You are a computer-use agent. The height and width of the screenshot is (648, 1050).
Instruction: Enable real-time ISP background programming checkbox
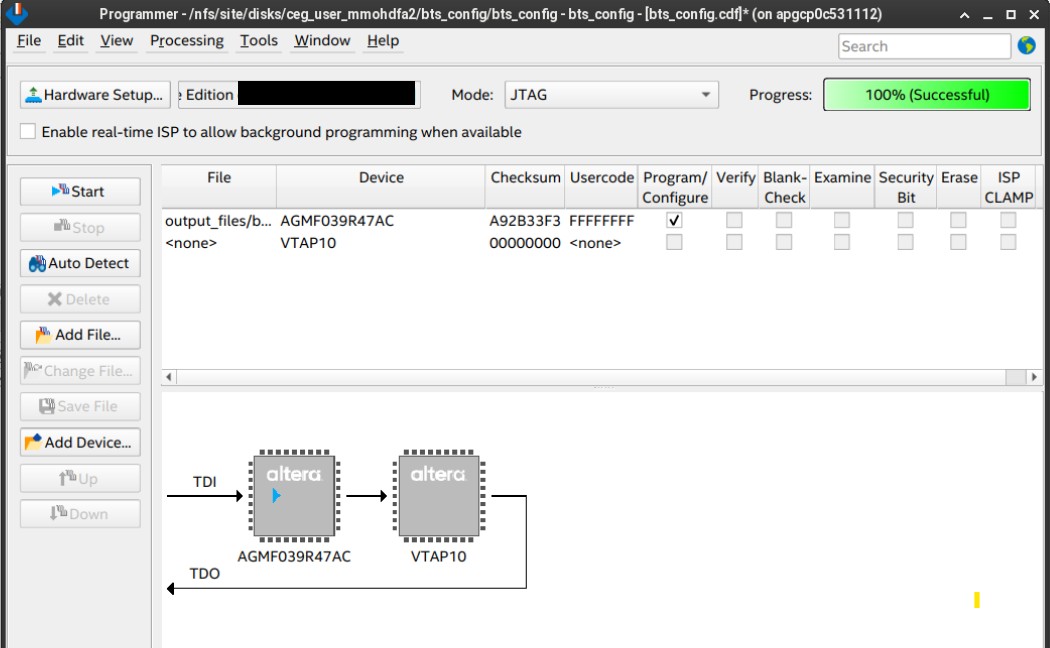point(28,132)
